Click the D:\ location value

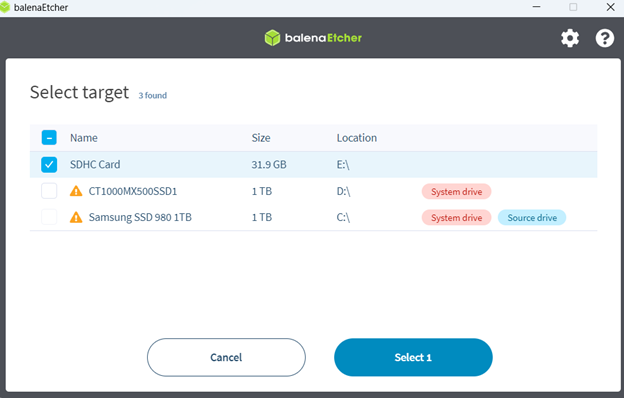point(343,191)
